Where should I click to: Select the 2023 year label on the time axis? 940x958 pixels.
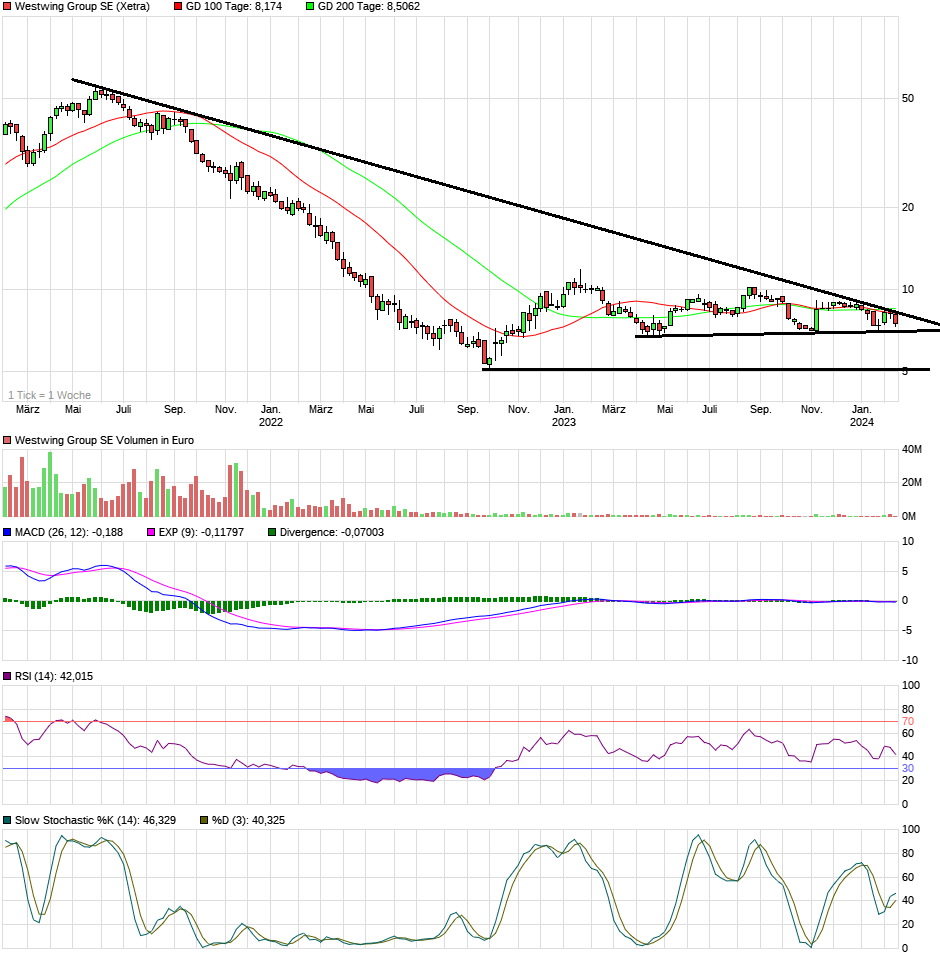click(564, 422)
